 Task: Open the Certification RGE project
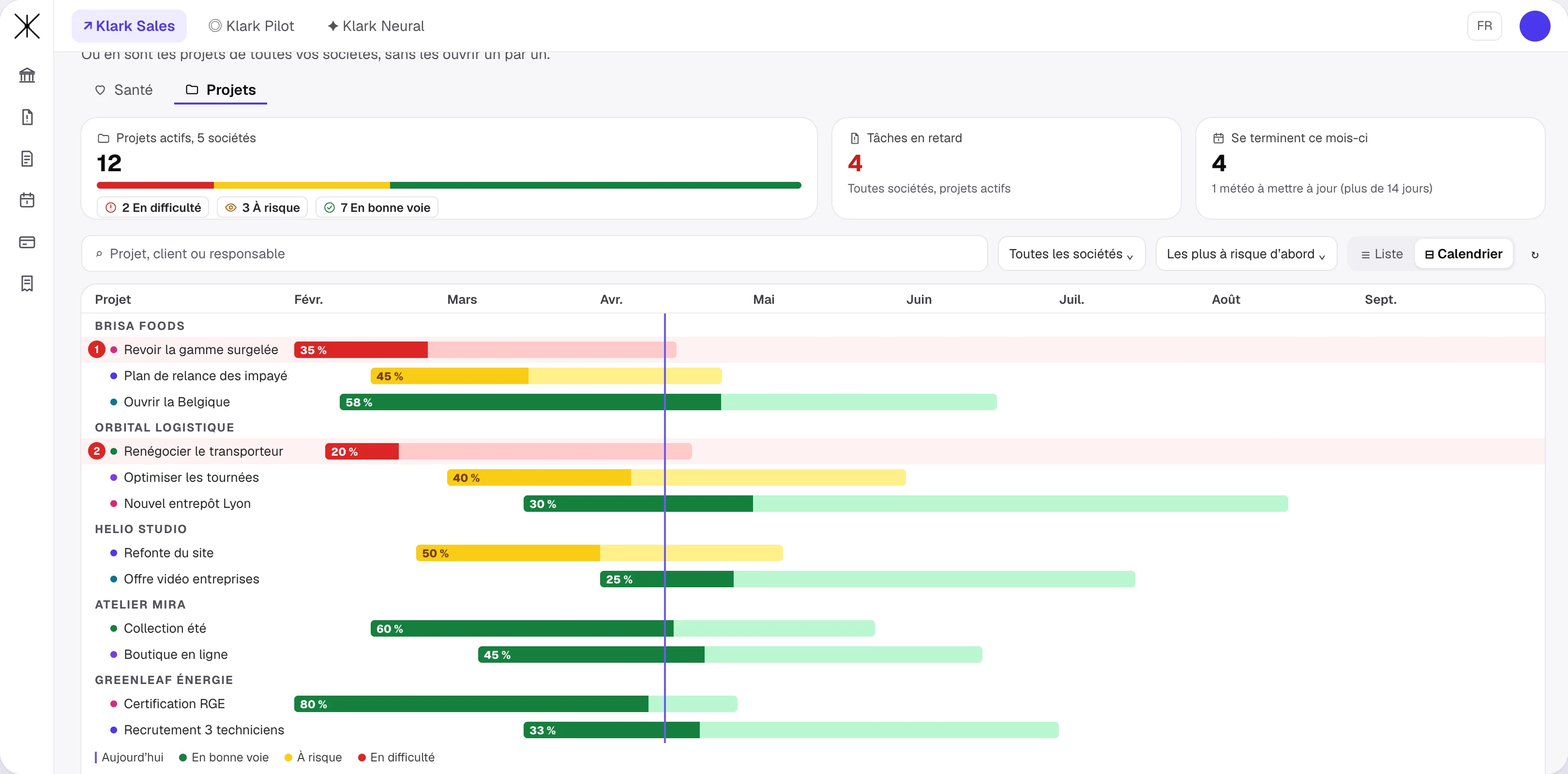click(x=174, y=704)
